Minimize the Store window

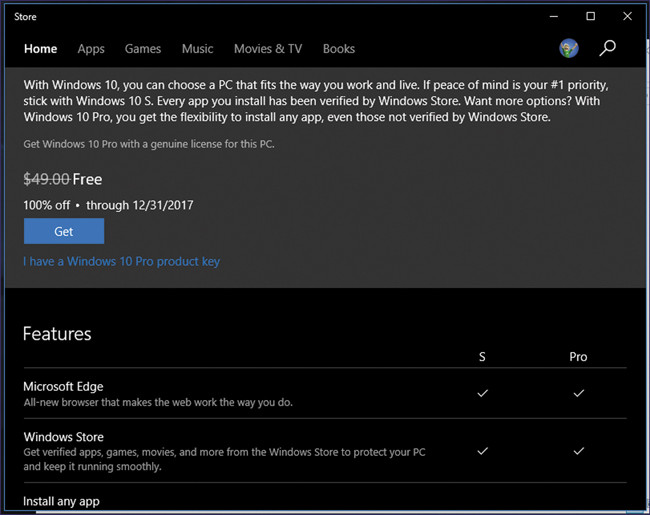point(554,17)
